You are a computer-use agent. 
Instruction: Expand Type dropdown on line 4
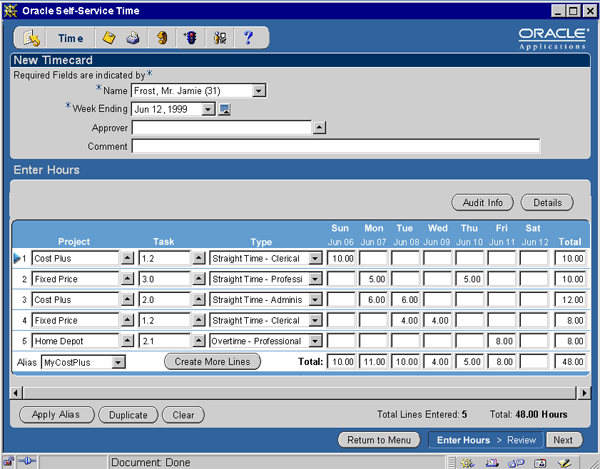[x=315, y=321]
